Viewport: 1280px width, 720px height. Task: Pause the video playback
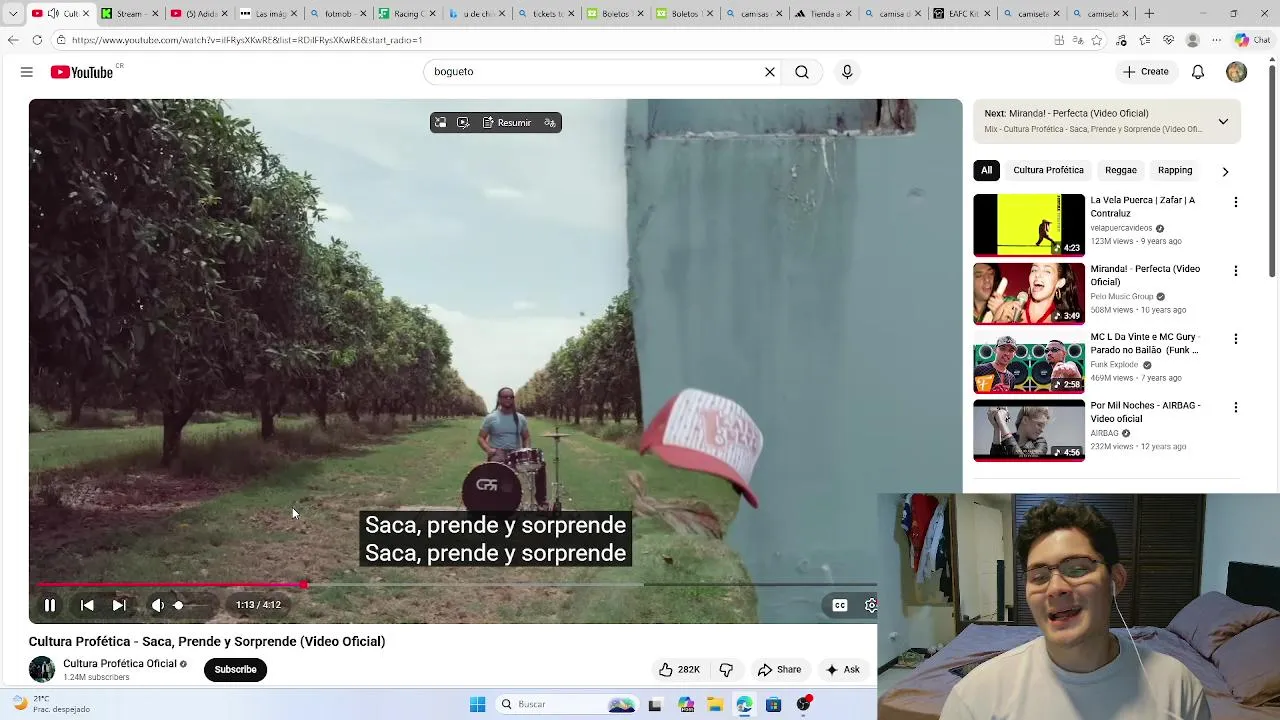(49, 605)
